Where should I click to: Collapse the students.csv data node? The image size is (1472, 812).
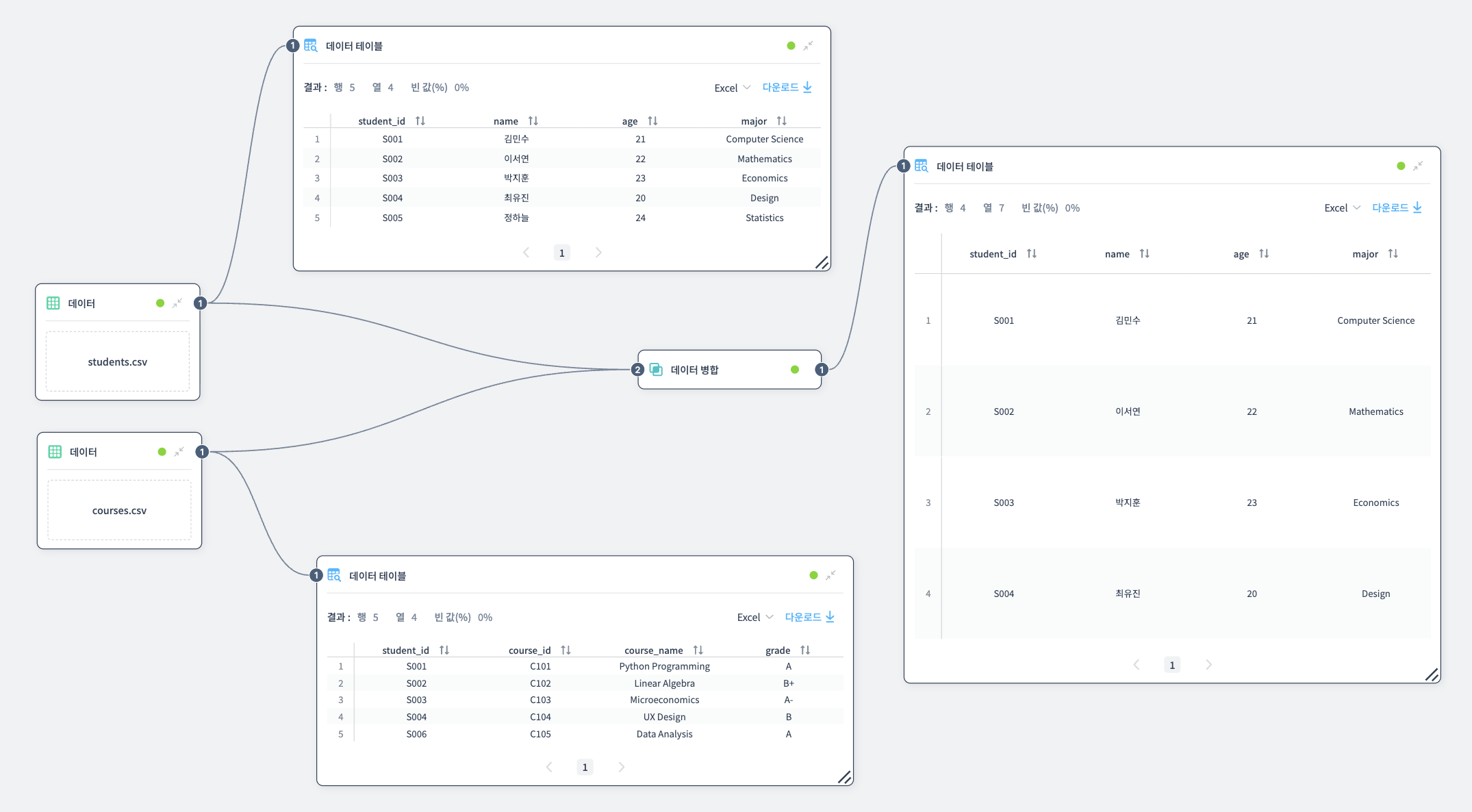coord(177,303)
